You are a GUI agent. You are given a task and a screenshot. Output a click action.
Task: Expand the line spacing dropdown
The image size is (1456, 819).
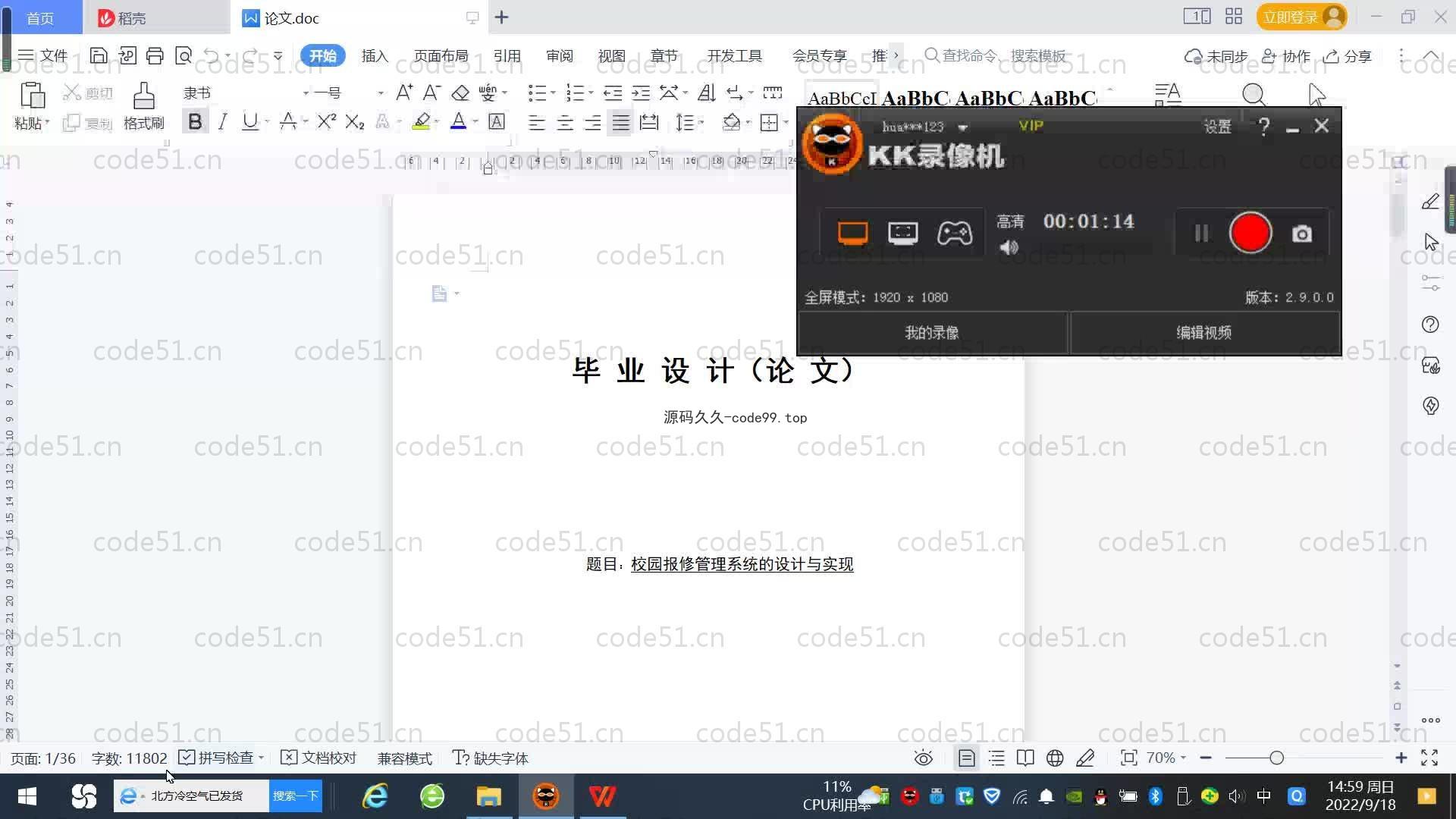[x=701, y=122]
